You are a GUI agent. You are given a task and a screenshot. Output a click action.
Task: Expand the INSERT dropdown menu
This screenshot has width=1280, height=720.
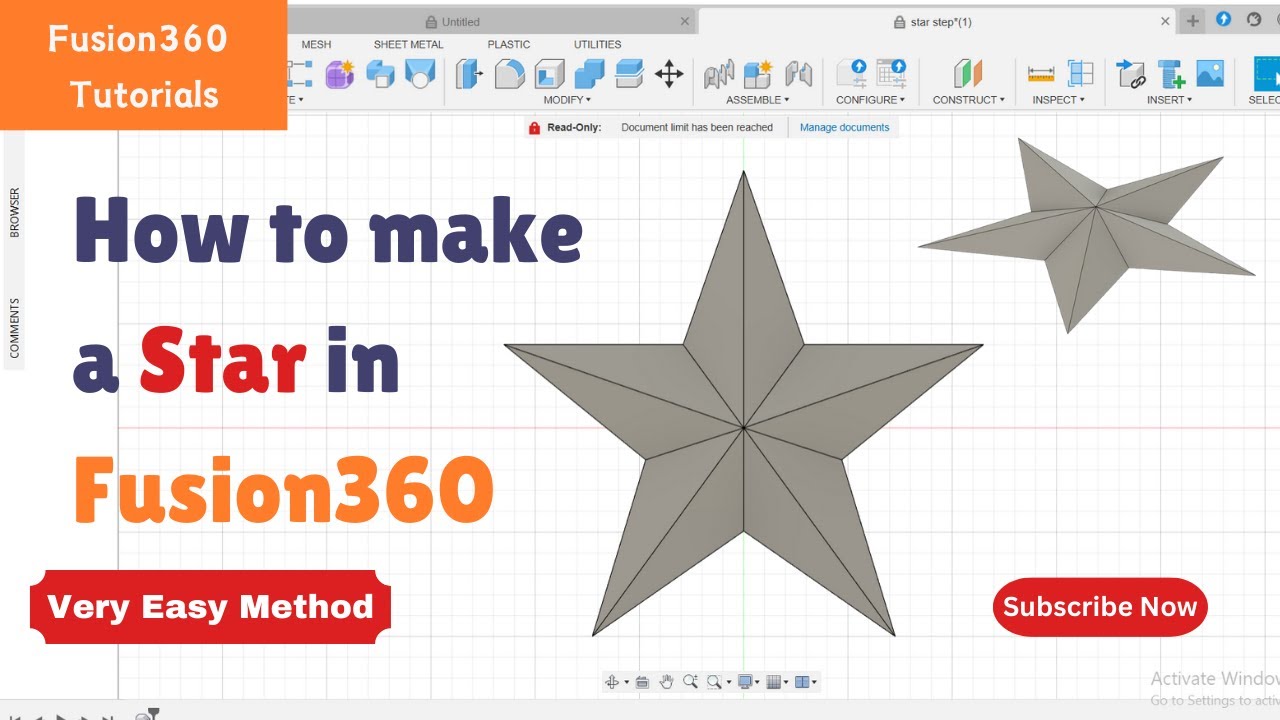click(1170, 100)
